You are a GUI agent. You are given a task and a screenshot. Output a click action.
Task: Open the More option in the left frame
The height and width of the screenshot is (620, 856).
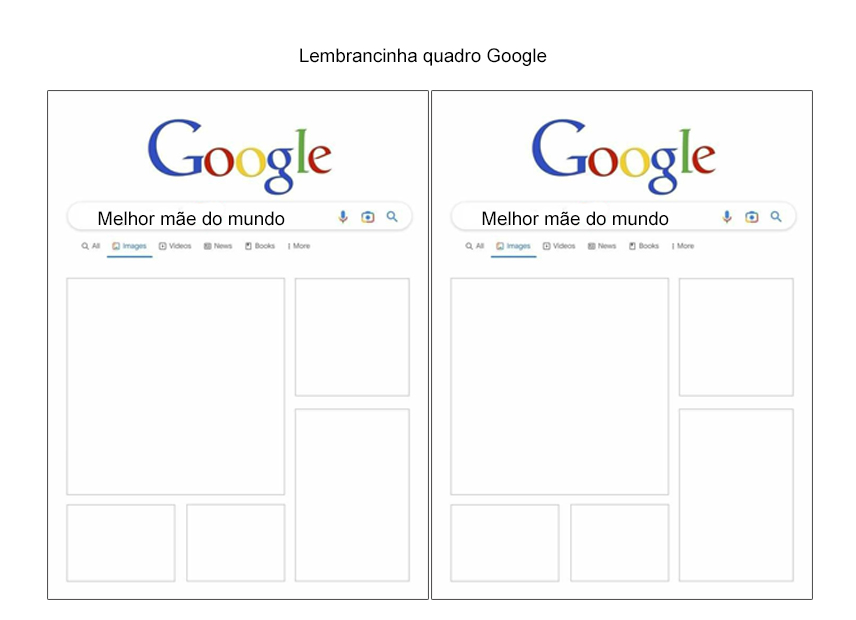tap(299, 246)
